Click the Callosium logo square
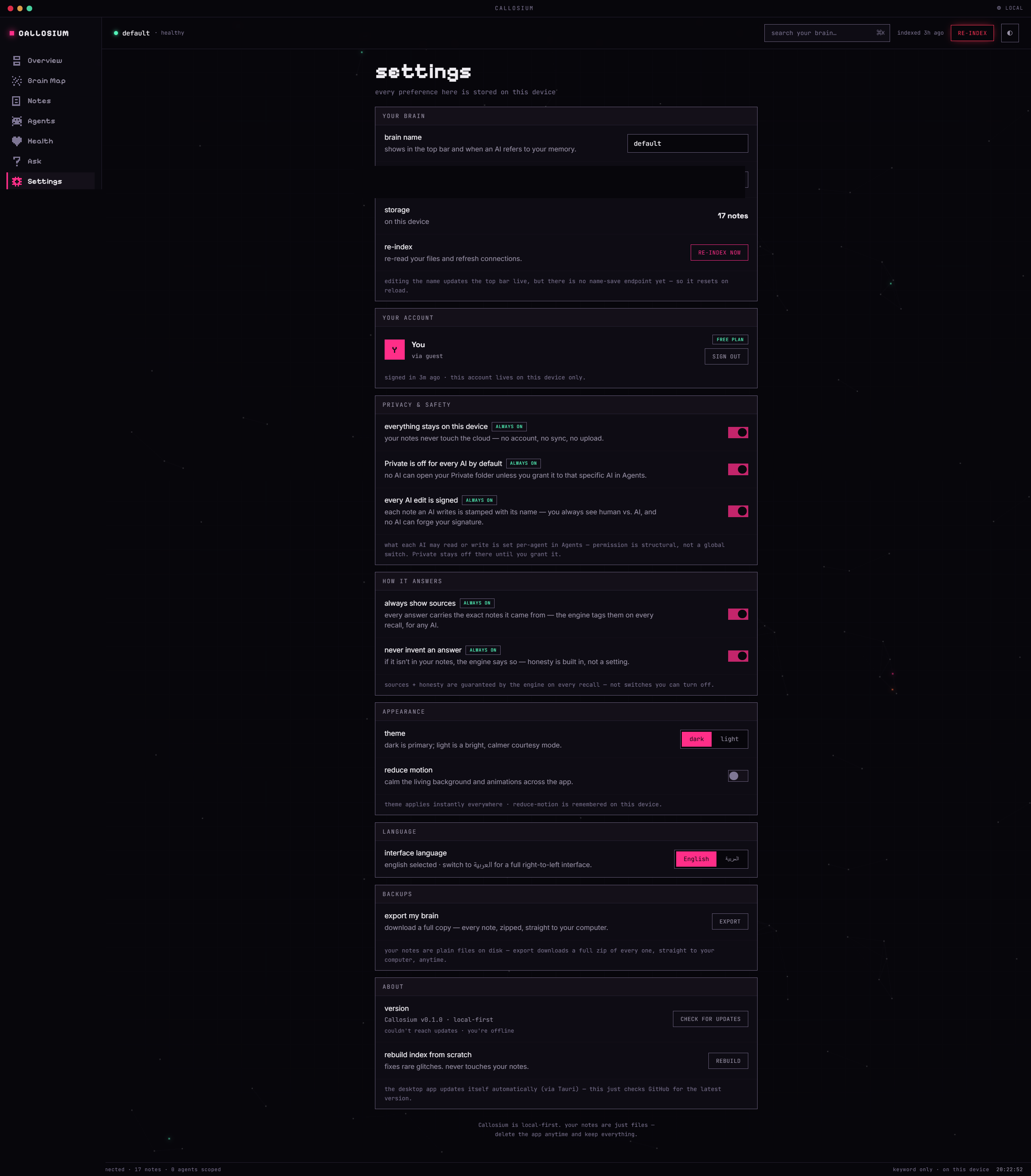Image resolution: width=1031 pixels, height=1176 pixels. pyautogui.click(x=12, y=33)
